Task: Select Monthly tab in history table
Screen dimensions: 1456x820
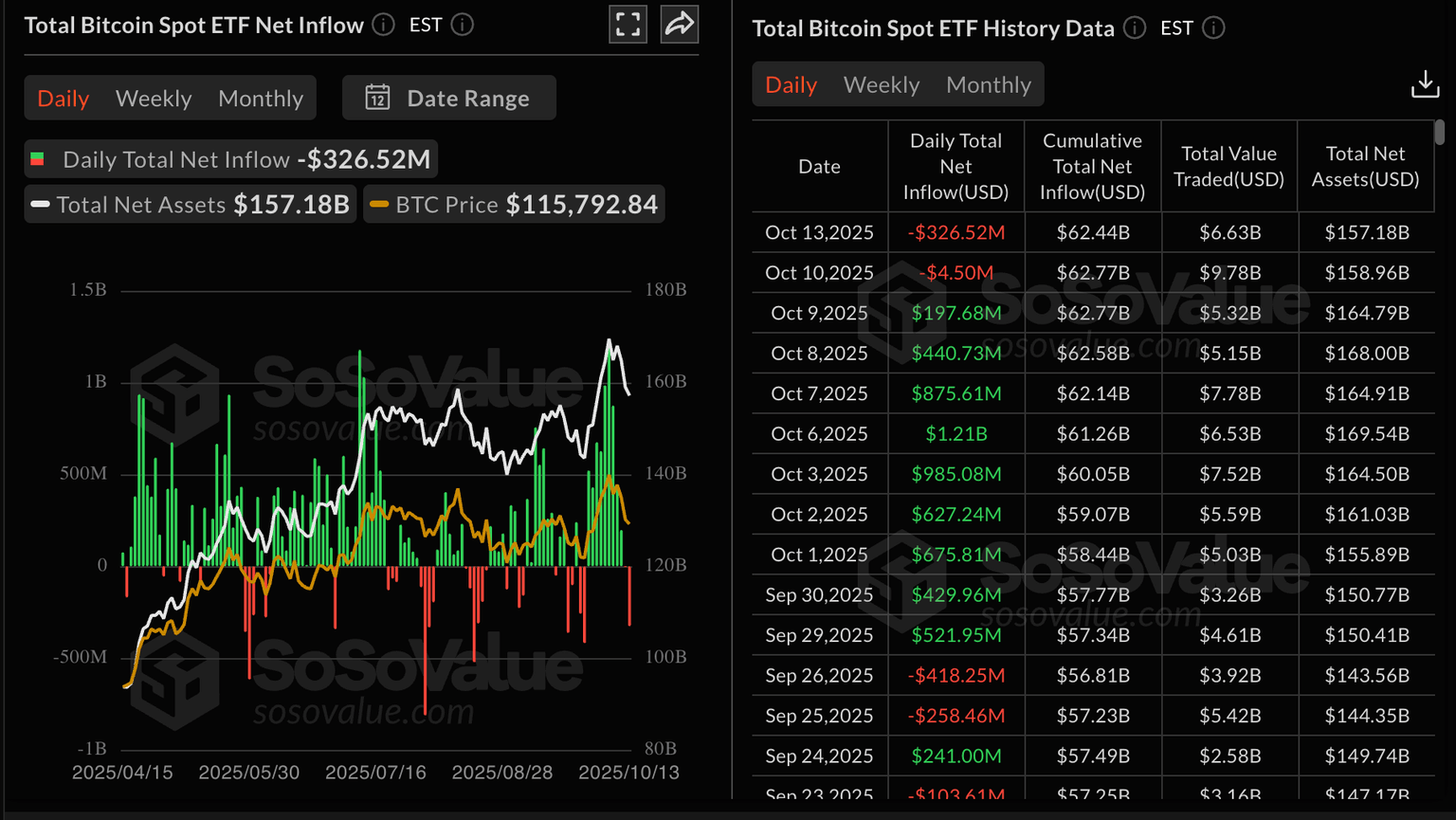Action: (x=988, y=84)
